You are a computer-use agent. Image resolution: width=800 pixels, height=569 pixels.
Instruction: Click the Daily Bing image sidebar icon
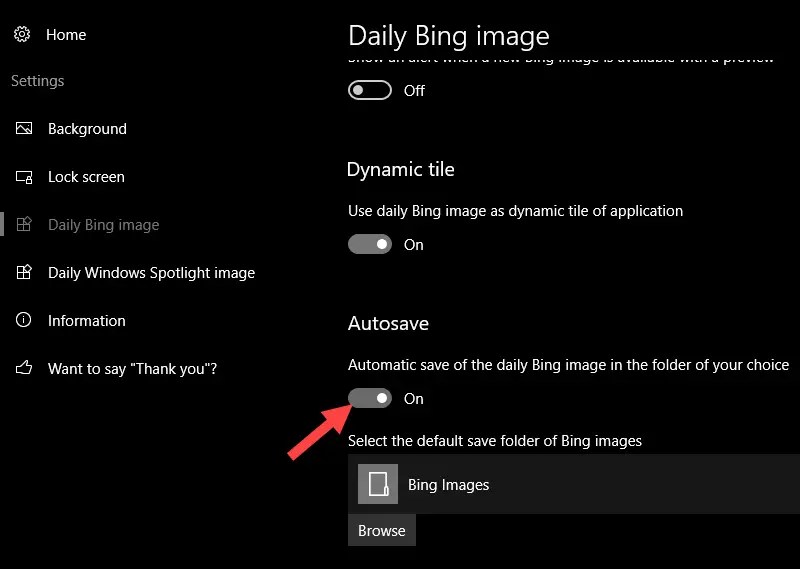coord(24,225)
